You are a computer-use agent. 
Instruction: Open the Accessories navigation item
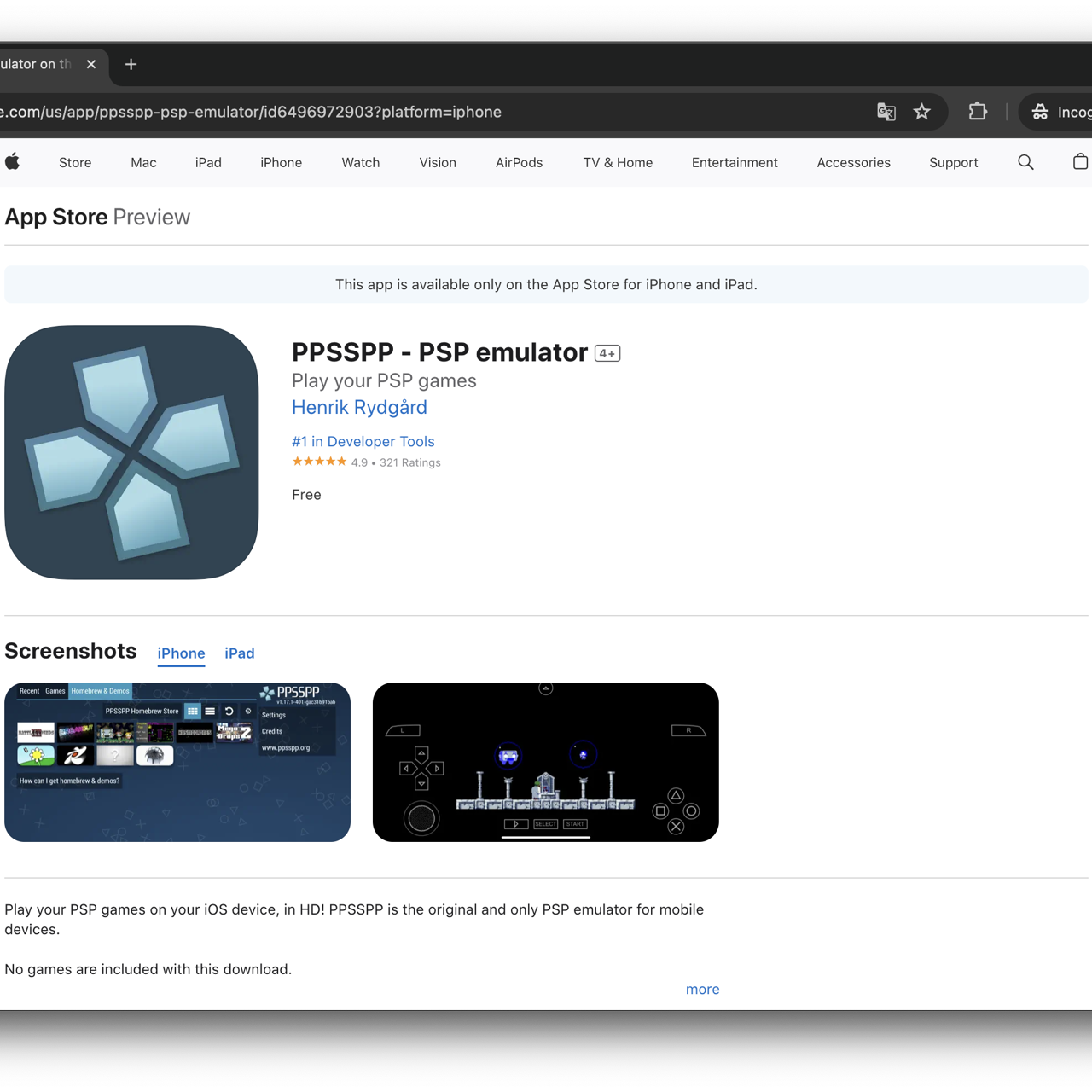[x=853, y=162]
